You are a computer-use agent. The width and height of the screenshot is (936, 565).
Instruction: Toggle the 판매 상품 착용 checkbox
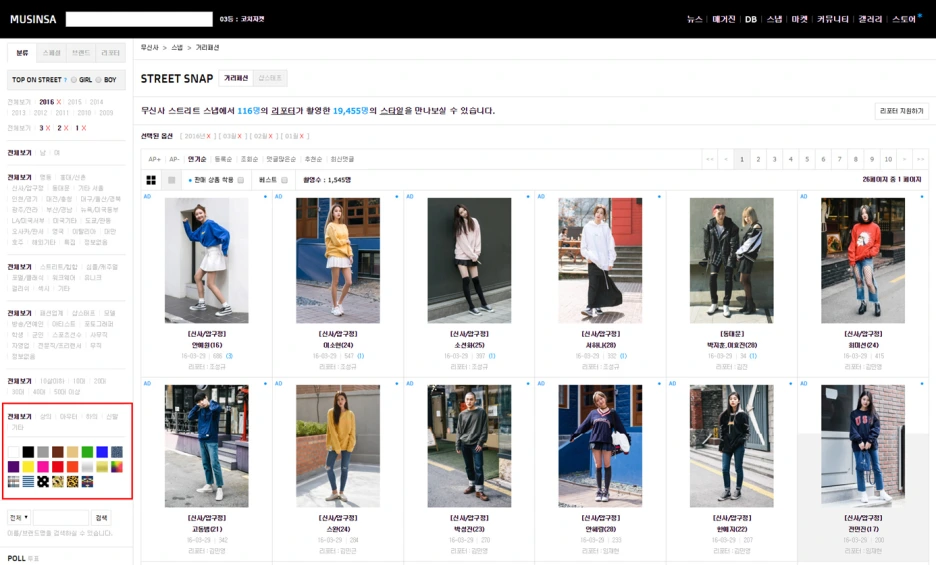click(241, 180)
